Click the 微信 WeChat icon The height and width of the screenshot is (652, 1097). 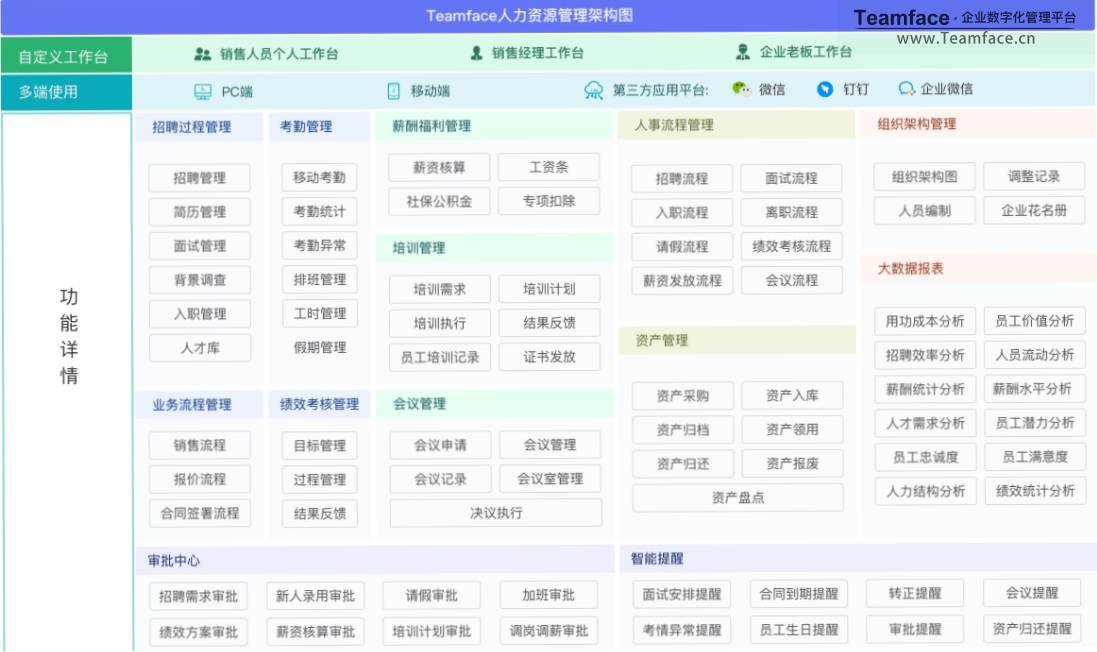point(741,89)
